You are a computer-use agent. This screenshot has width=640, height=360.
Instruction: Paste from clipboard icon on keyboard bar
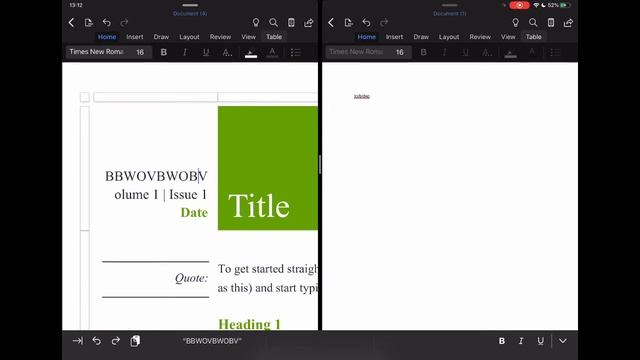click(x=135, y=340)
